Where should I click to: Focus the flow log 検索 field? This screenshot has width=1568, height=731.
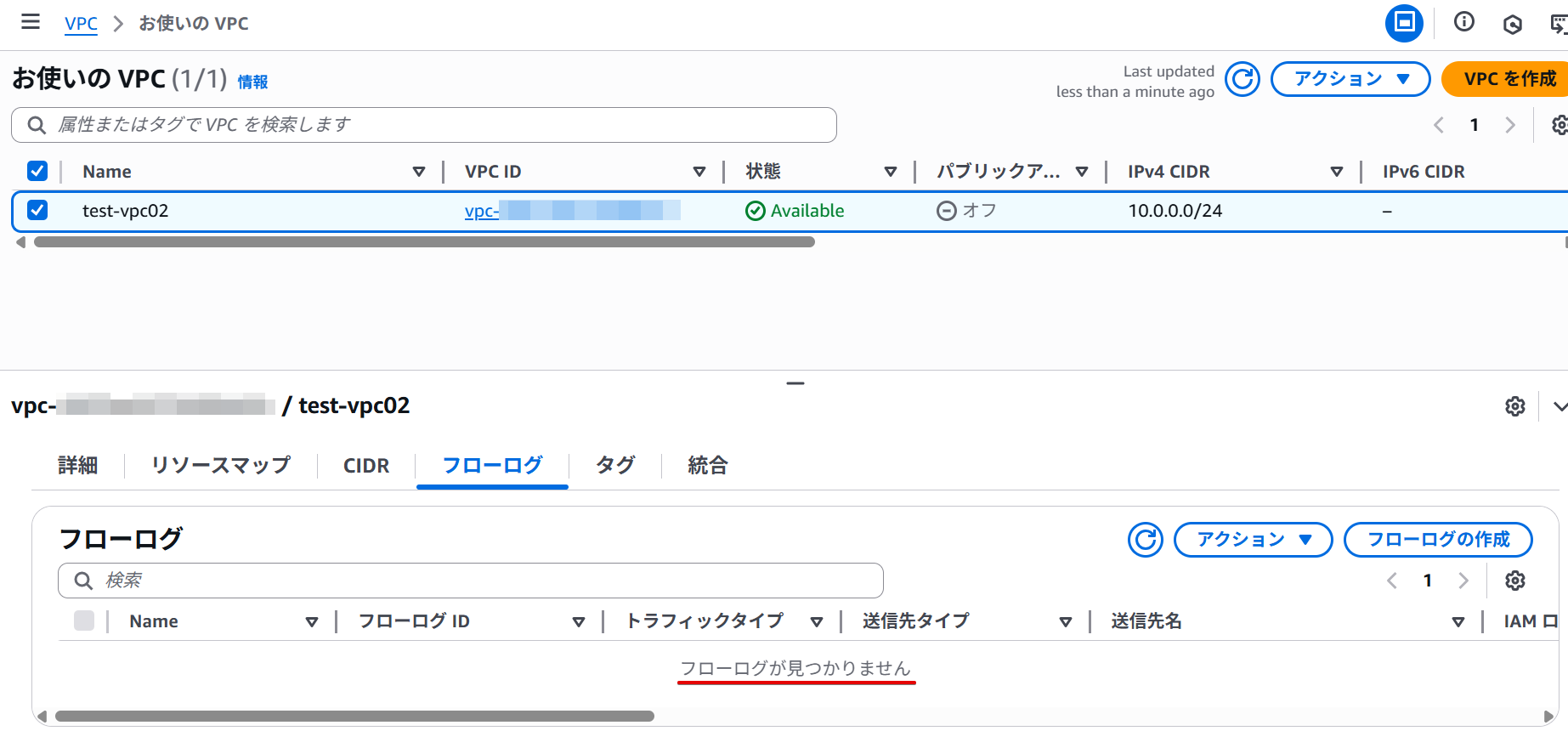pyautogui.click(x=471, y=581)
